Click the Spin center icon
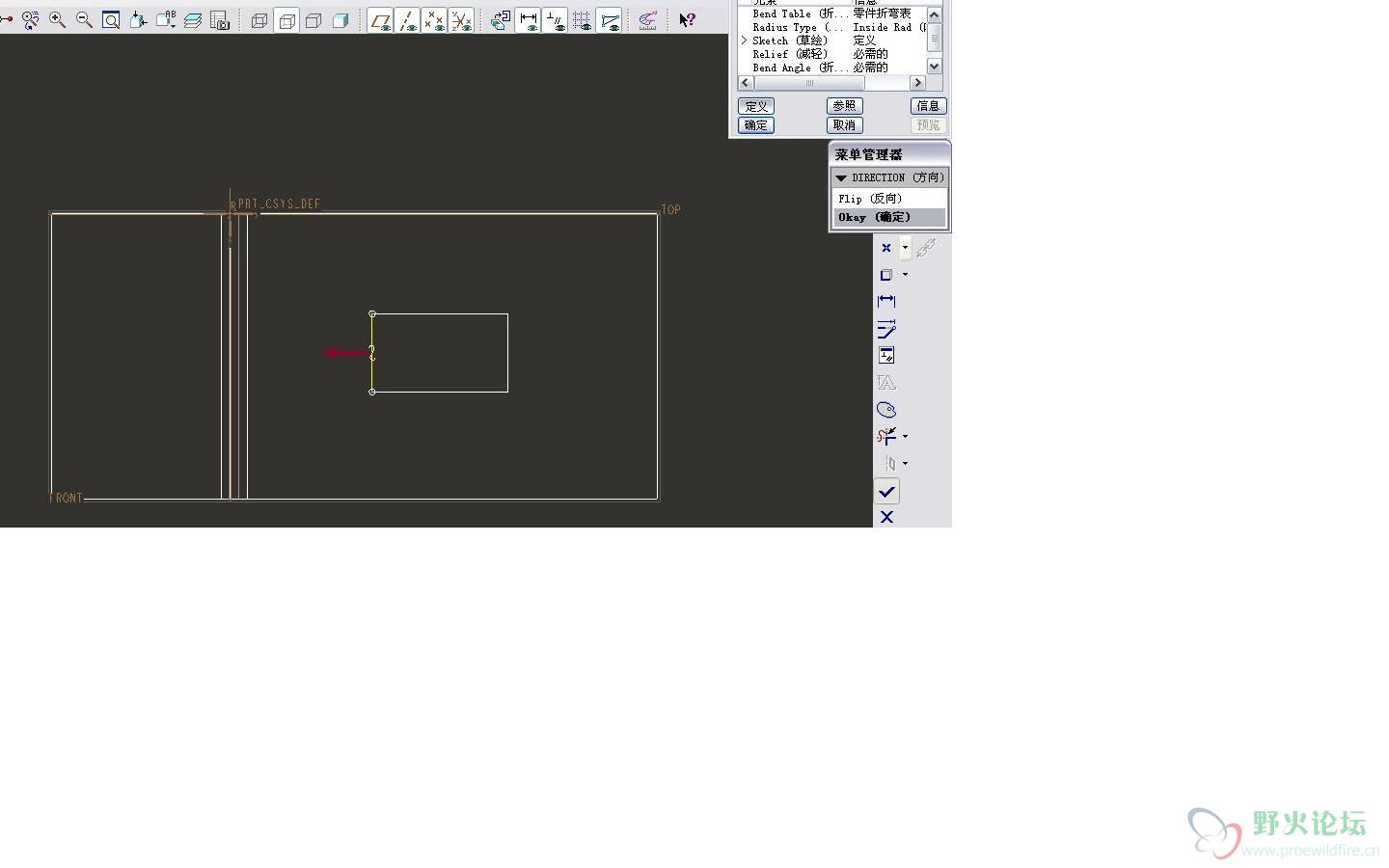Screen dimensions: 1389x868 pyautogui.click(x=648, y=20)
